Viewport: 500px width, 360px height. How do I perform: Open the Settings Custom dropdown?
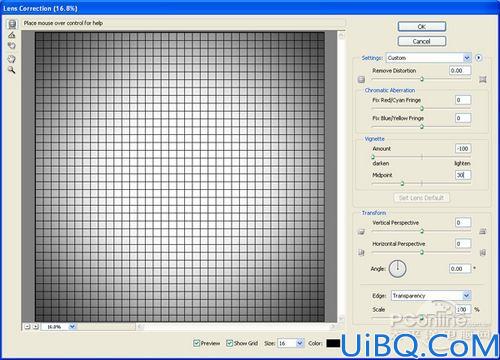pyautogui.click(x=428, y=58)
